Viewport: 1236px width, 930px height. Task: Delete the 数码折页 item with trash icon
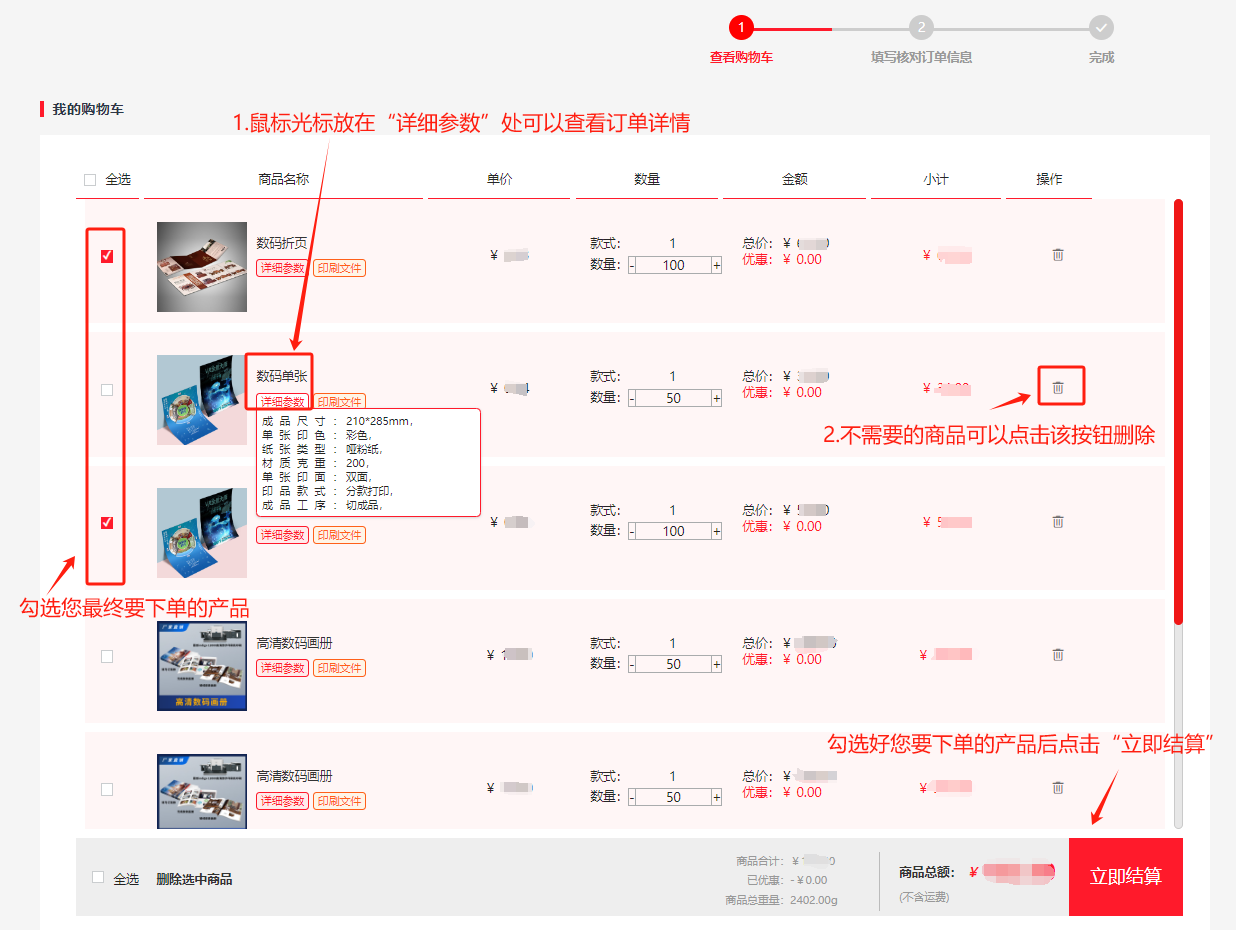pyautogui.click(x=1058, y=255)
